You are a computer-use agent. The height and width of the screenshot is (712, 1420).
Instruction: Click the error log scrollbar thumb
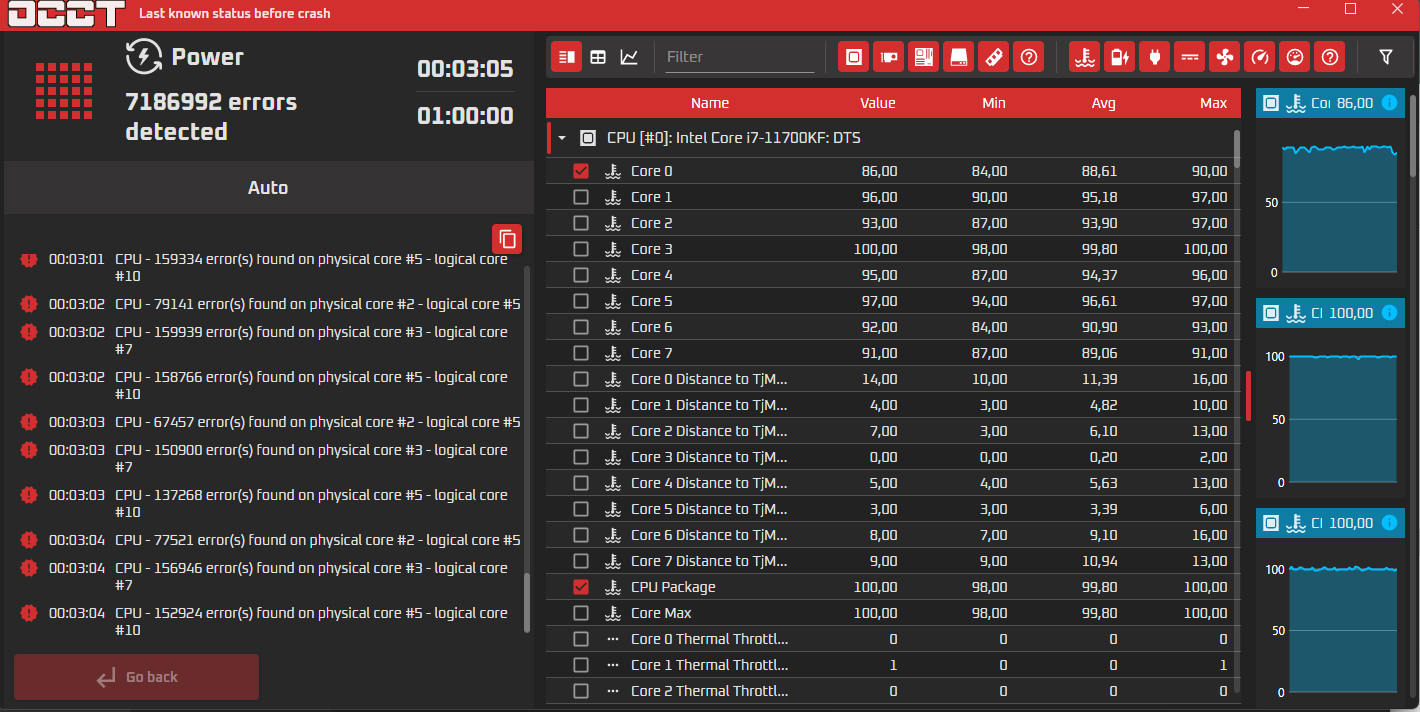tap(528, 601)
